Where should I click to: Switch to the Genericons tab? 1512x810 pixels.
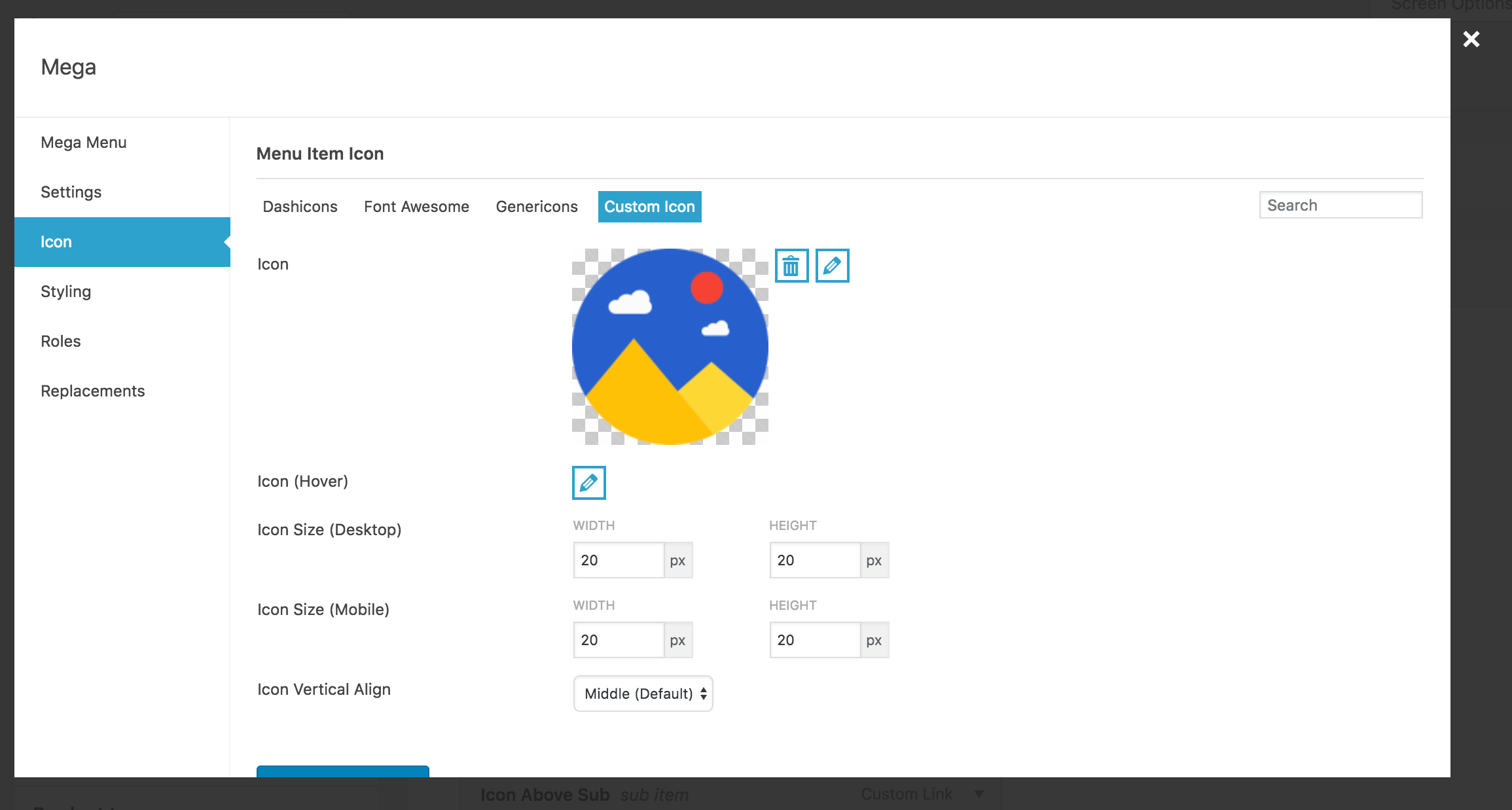(x=536, y=207)
